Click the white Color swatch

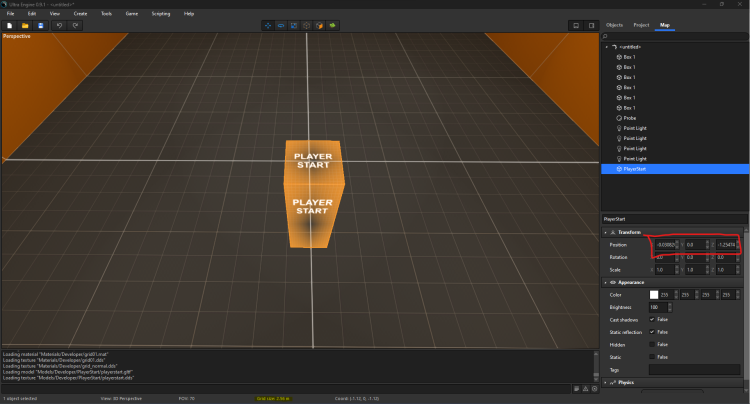[654, 294]
